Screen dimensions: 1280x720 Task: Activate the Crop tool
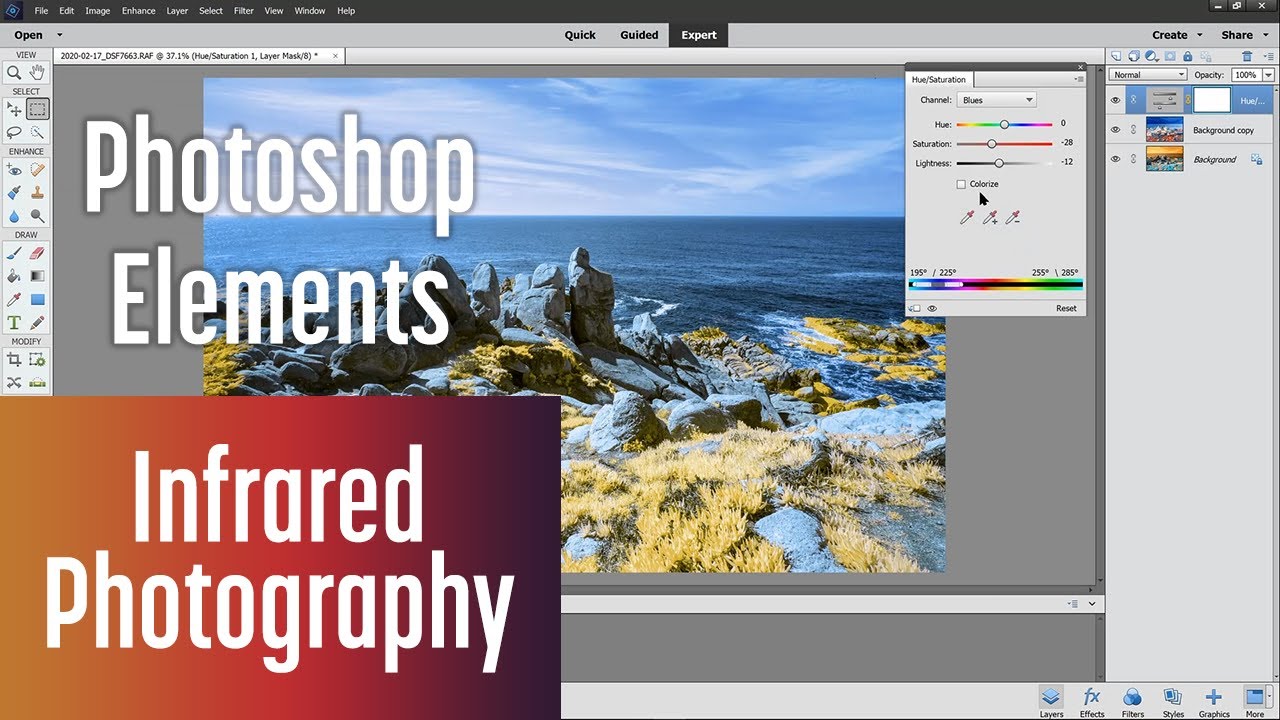pos(14,360)
